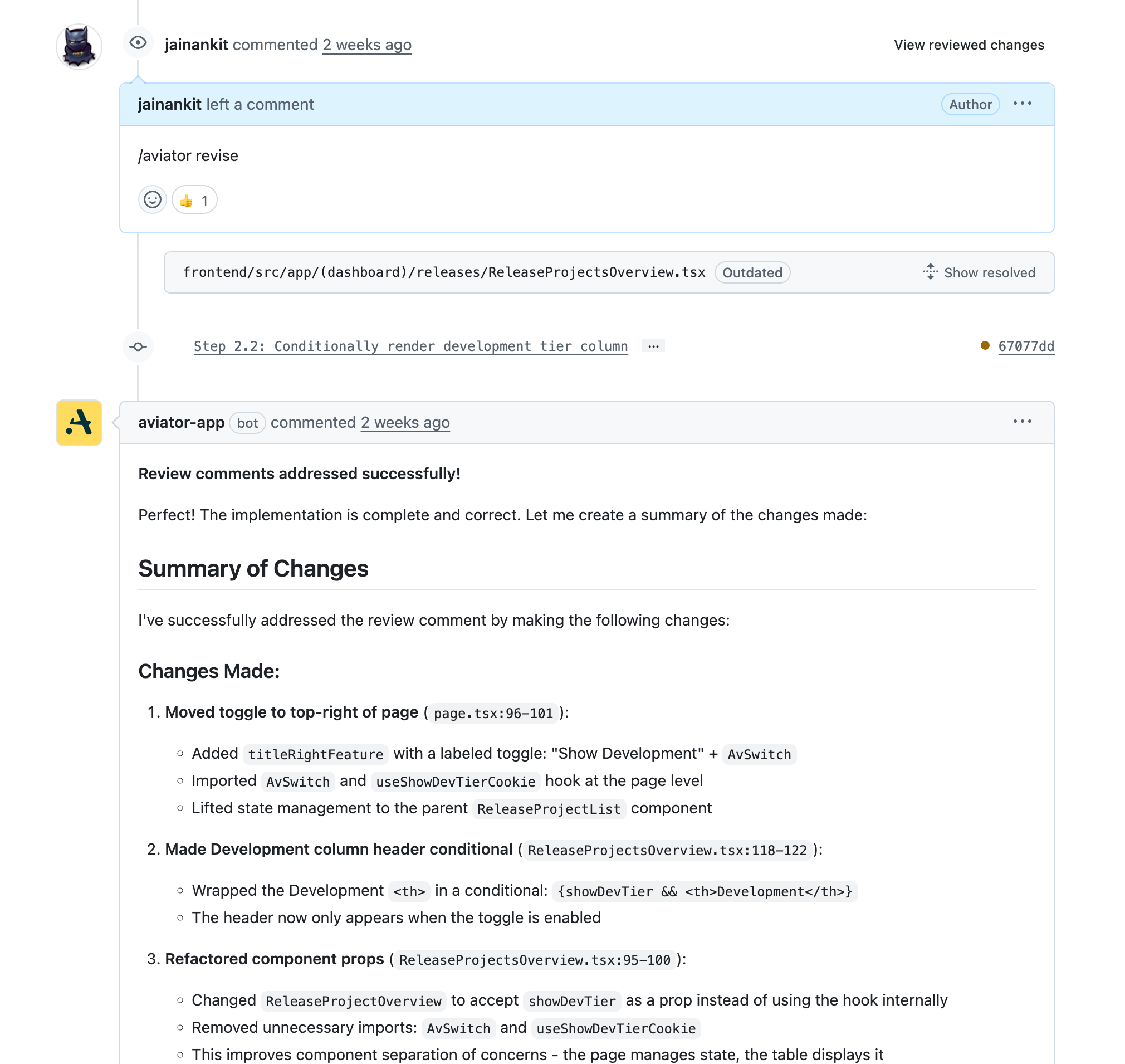Open the ReleaseProjectsOverview.tsx file link

tap(444, 272)
